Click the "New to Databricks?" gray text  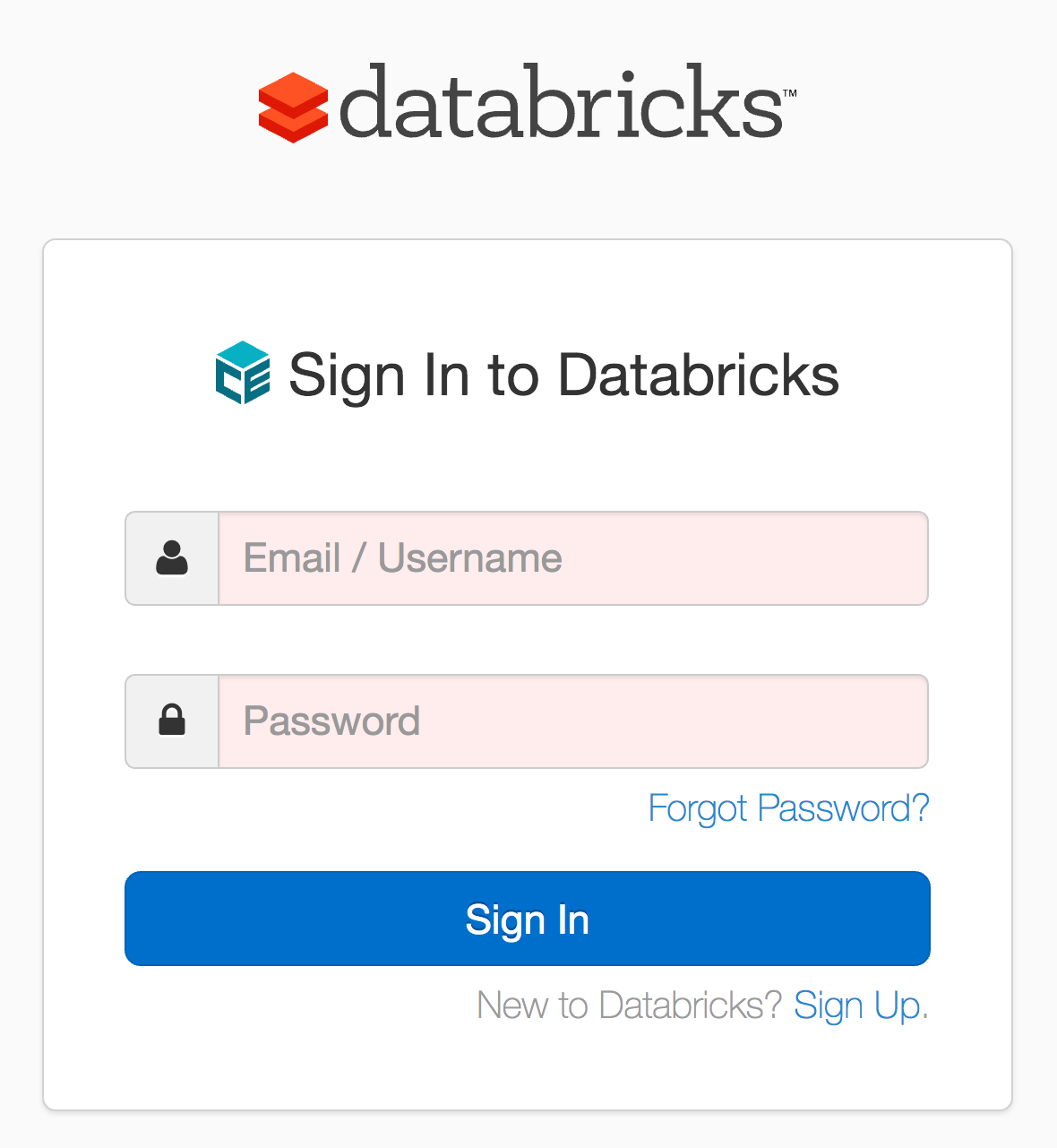pyautogui.click(x=630, y=1006)
